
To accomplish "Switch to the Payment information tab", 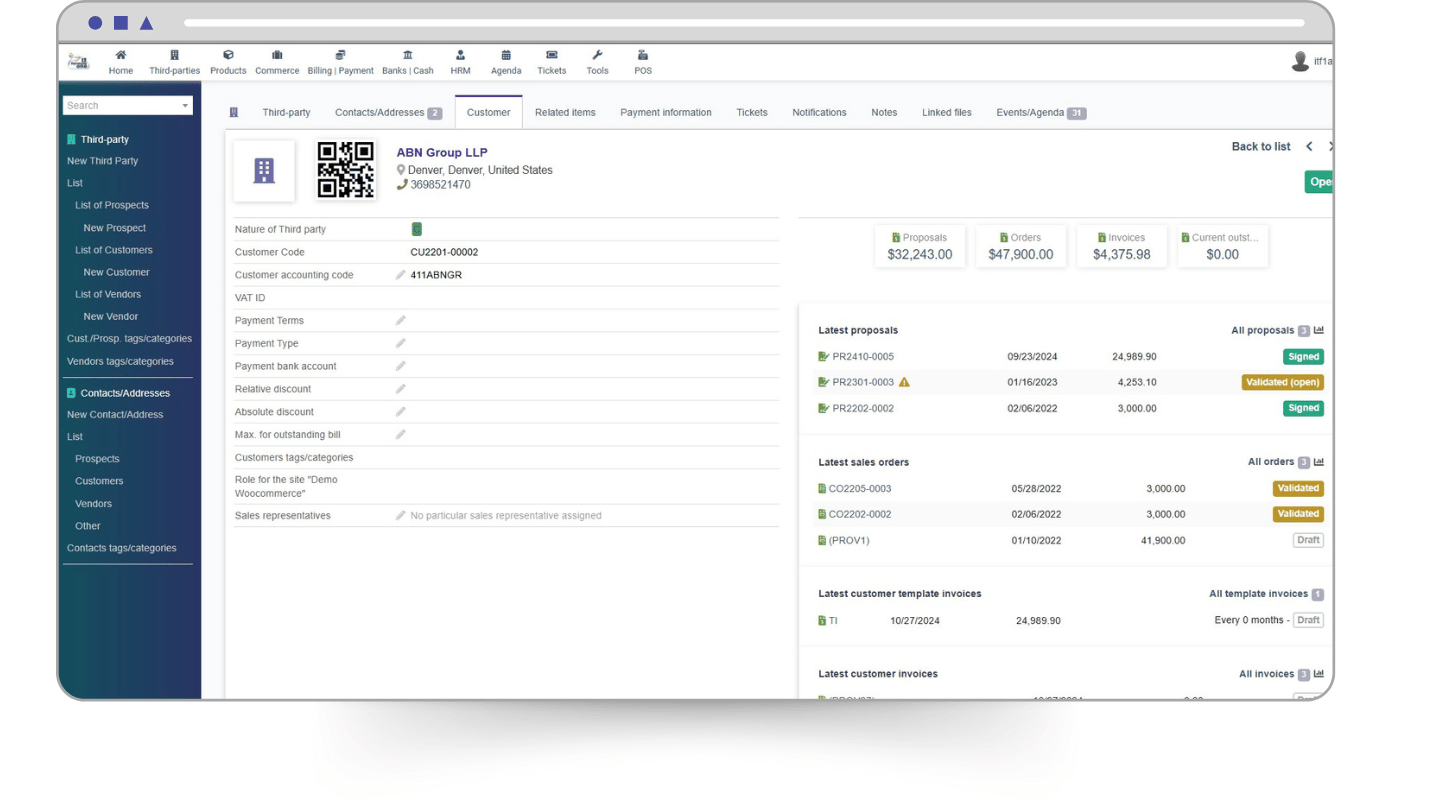I will 666,112.
